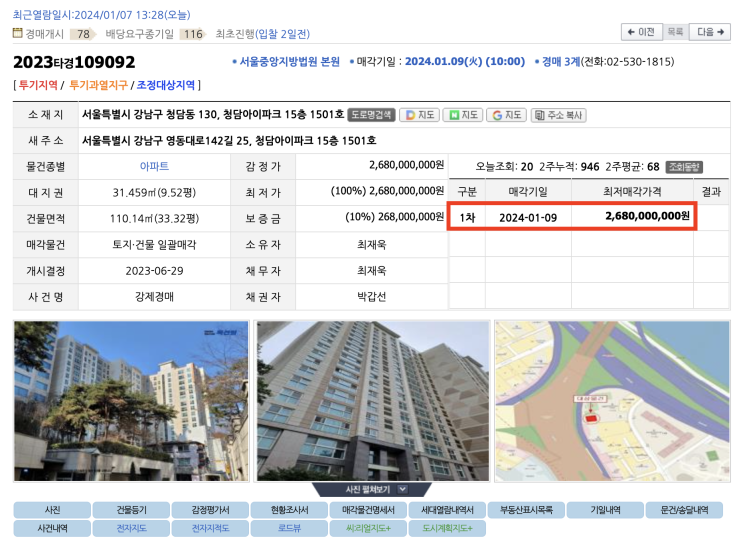Copy address with 주소 복사 button
This screenshot has height=546, width=743.
(559, 115)
